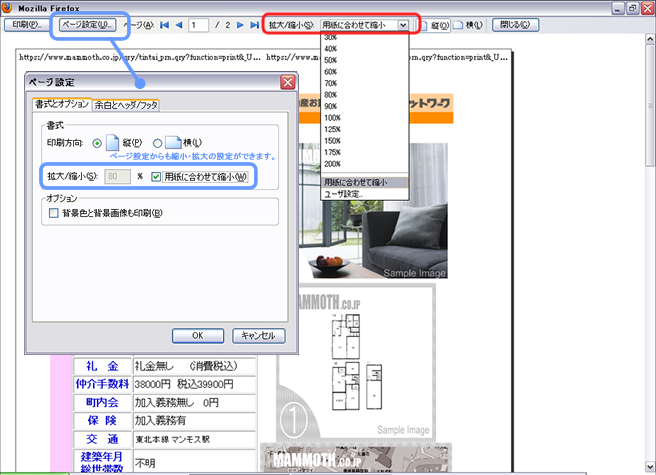Switch to 書式とオプション tab
This screenshot has height=475, width=656.
coord(62,104)
